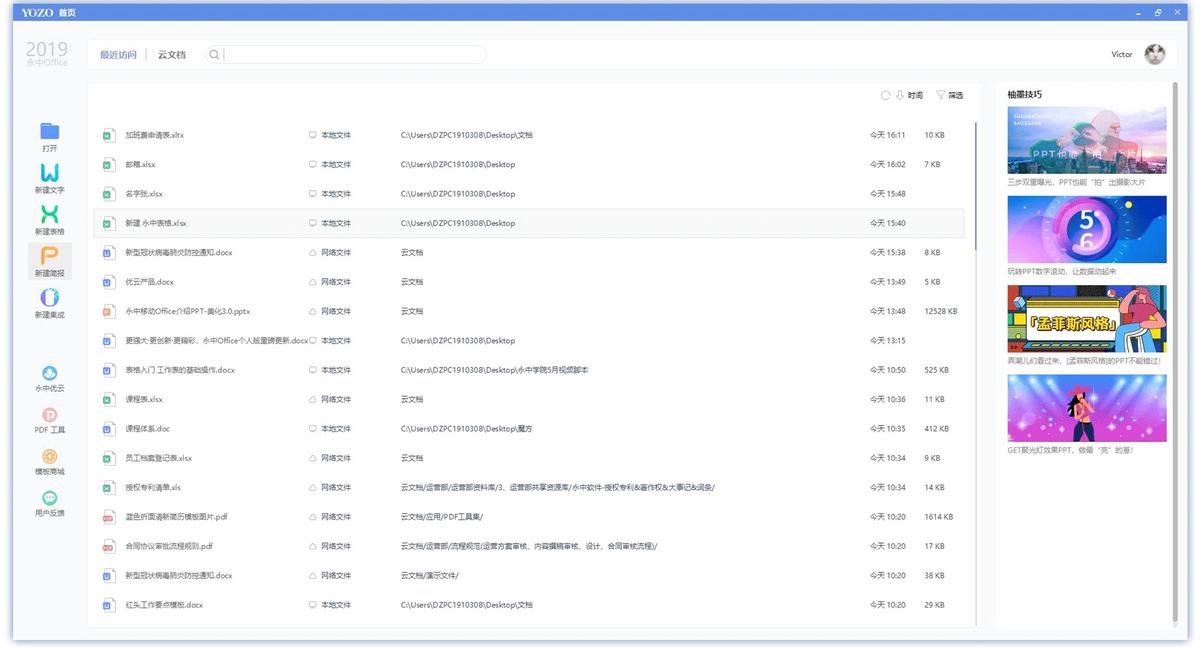Click inside the search input field

coord(350,54)
